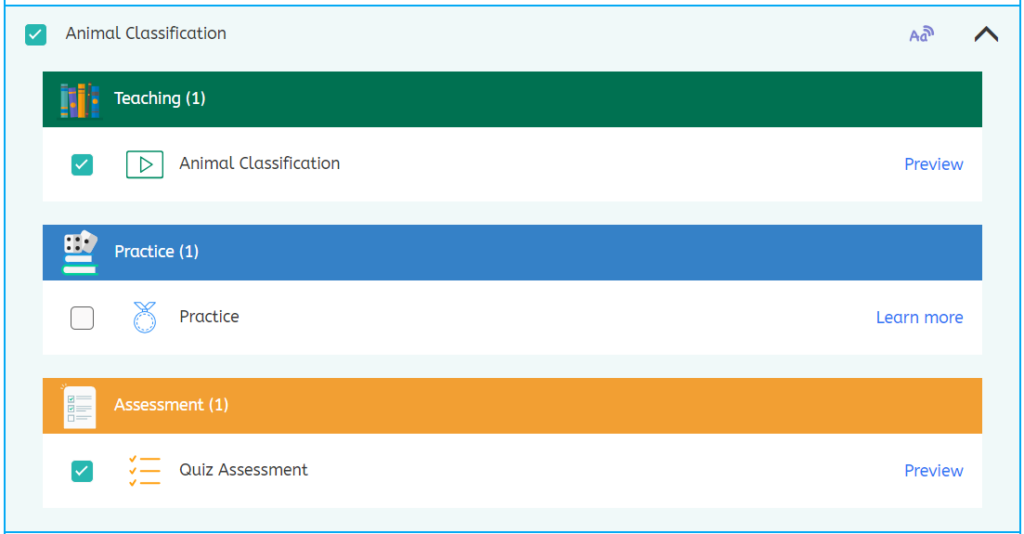Click the Animal Classification section title text
This screenshot has width=1024, height=534.
pyautogui.click(x=146, y=34)
